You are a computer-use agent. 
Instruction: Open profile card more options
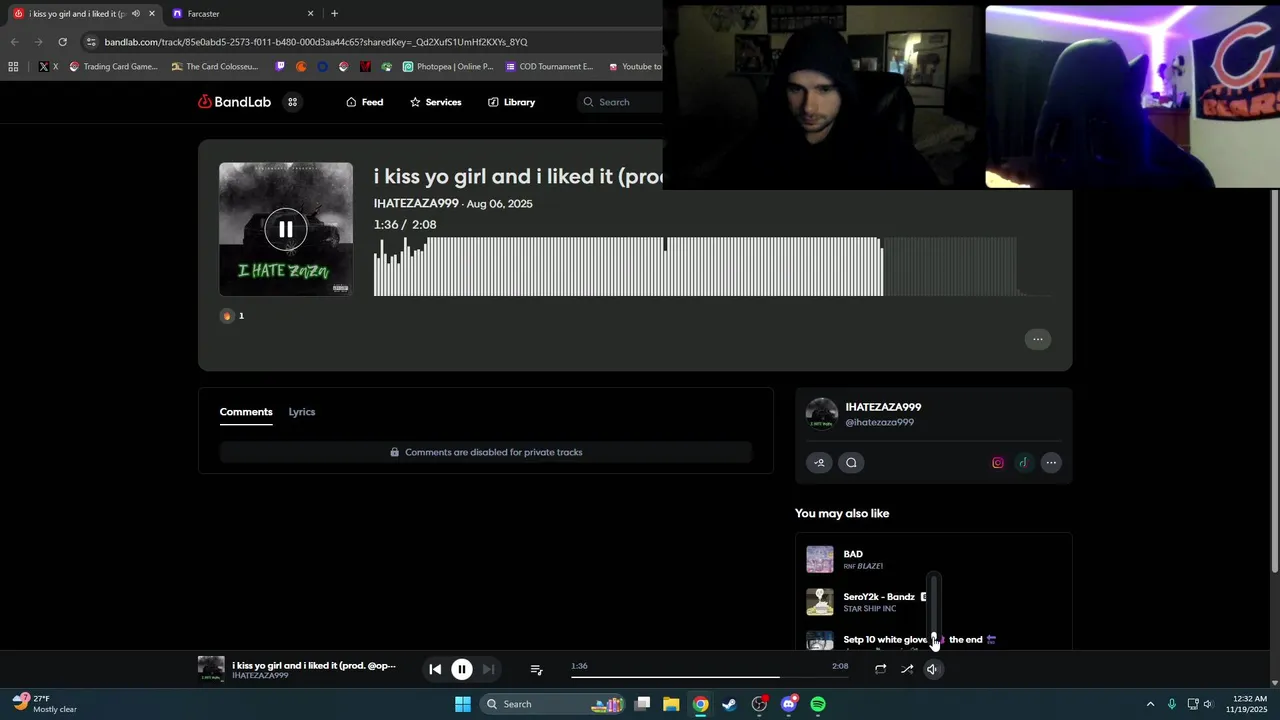pos(1051,463)
